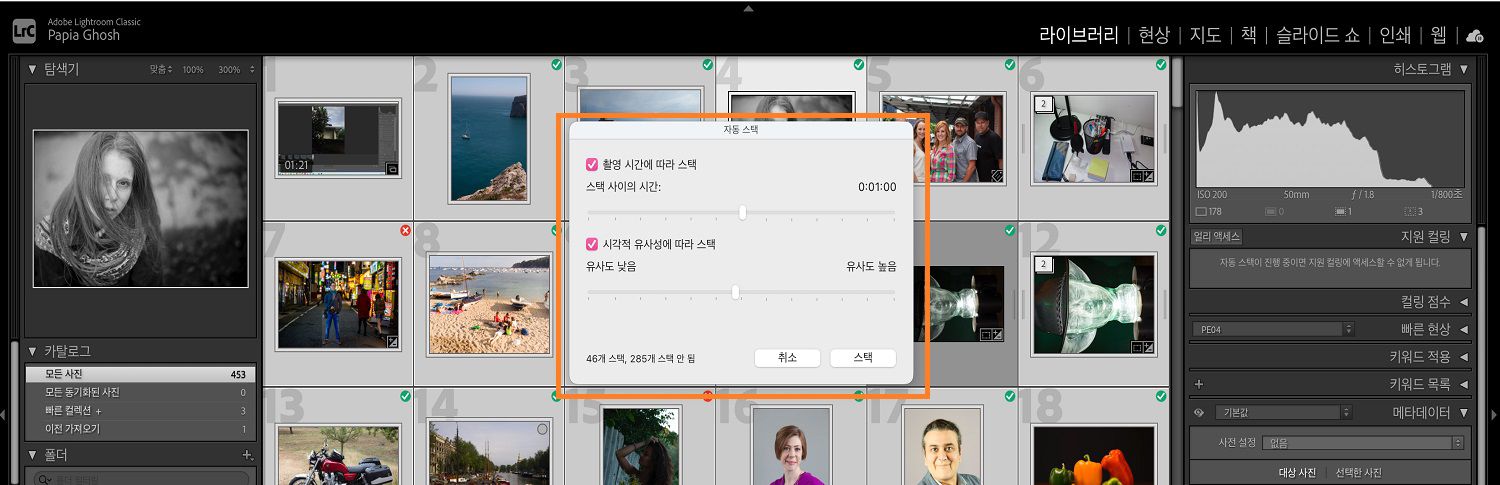Open the 기본값 metadata view dropdown

(x=1283, y=412)
